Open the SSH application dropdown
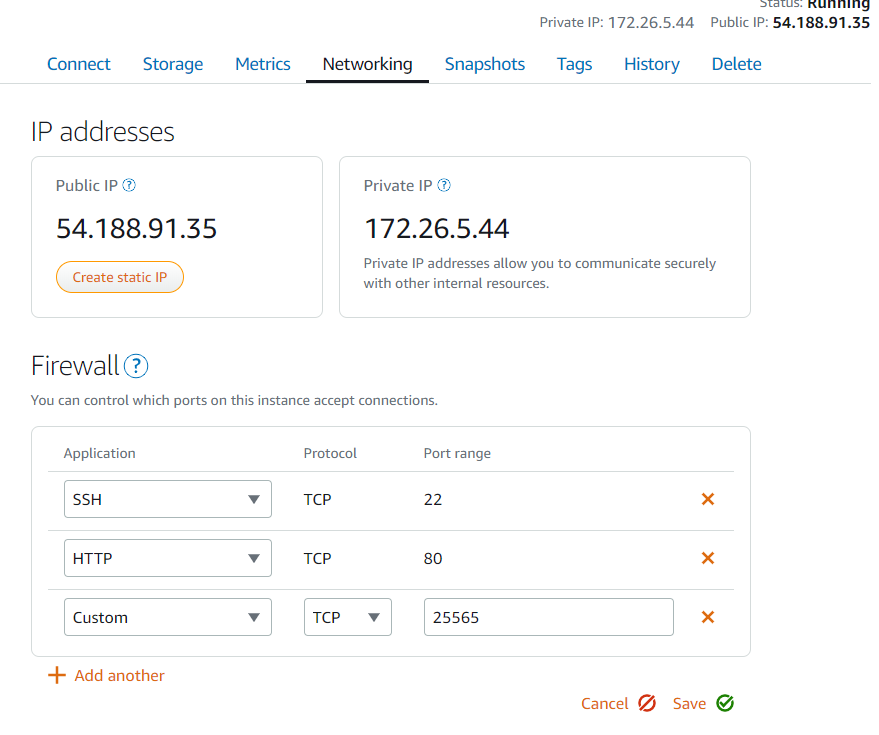The height and width of the screenshot is (735, 879). click(168, 499)
